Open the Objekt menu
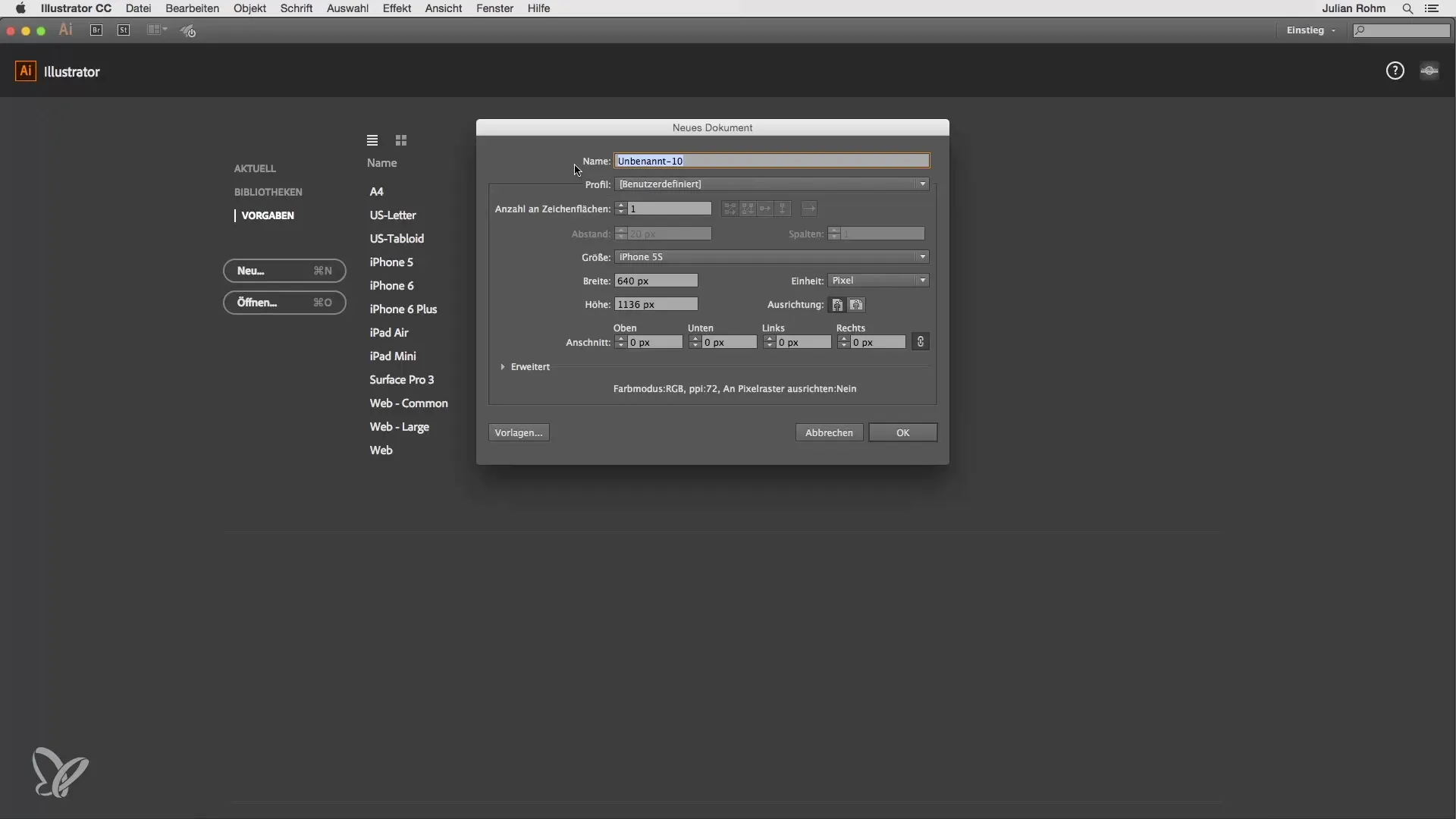This screenshot has height=819, width=1456. click(249, 8)
